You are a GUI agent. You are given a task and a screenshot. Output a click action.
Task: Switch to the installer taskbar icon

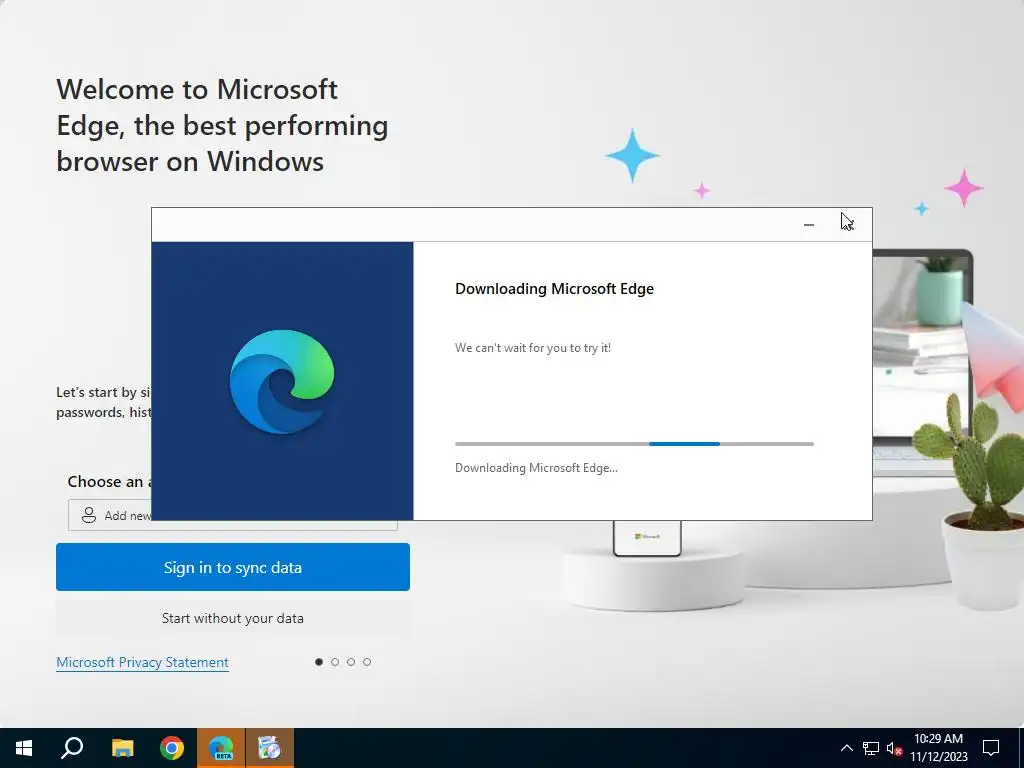(269, 748)
